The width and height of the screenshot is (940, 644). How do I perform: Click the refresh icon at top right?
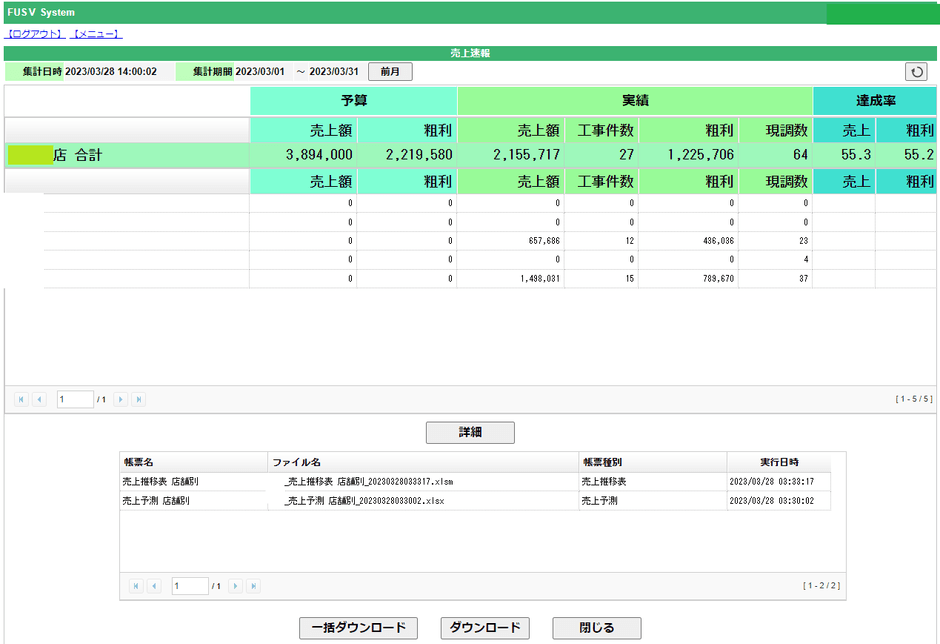click(x=916, y=71)
